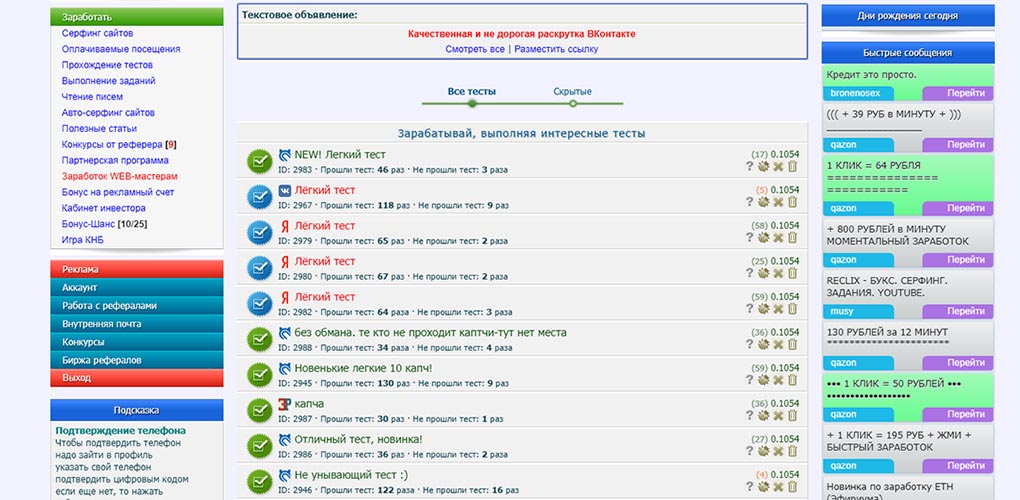The width and height of the screenshot is (1020, 500).
Task: Open the Прохождение тестов menu item
Action: tap(107, 65)
